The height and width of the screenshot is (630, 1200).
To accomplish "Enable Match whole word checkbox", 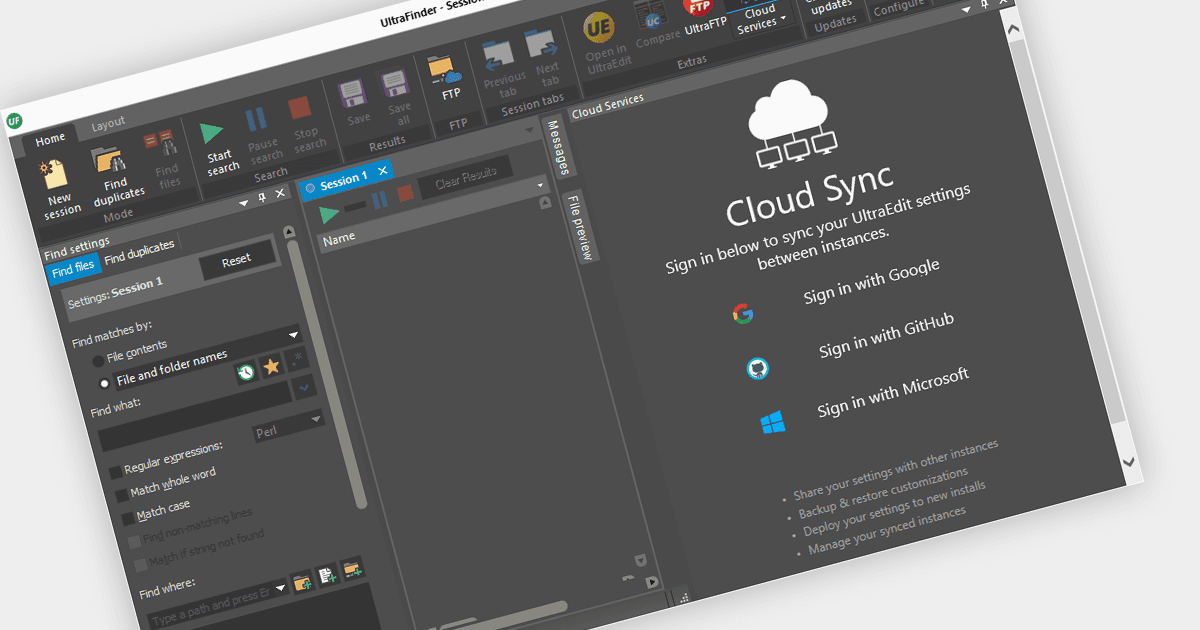I will tap(121, 494).
